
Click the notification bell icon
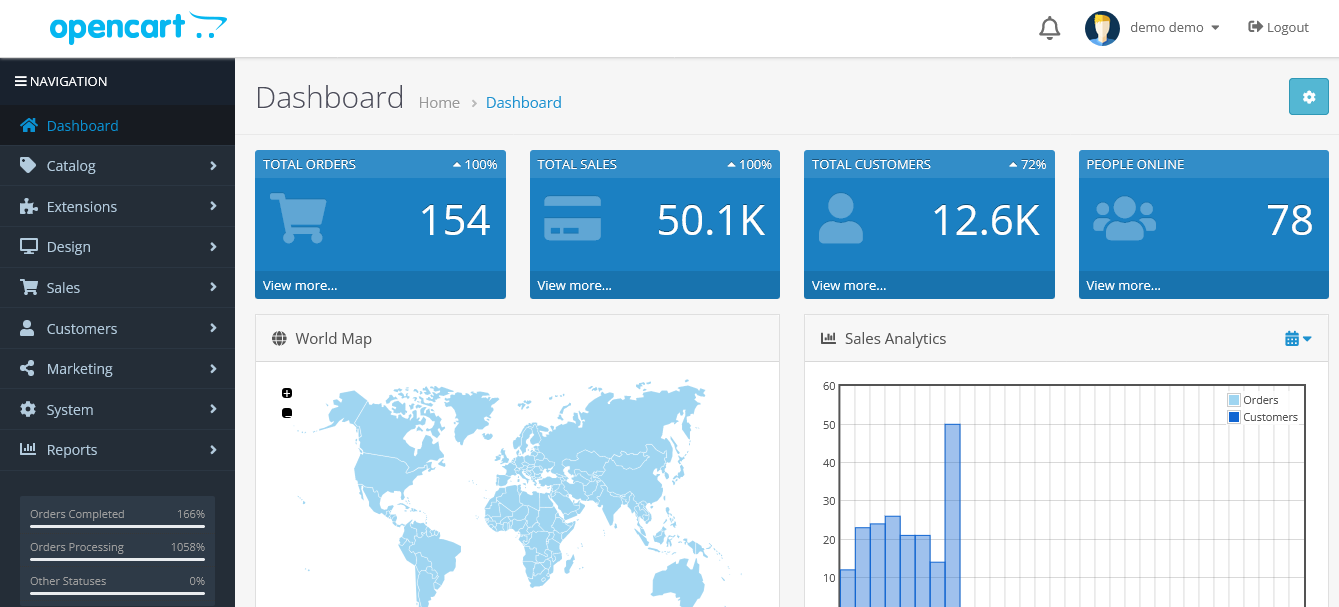coord(1049,27)
